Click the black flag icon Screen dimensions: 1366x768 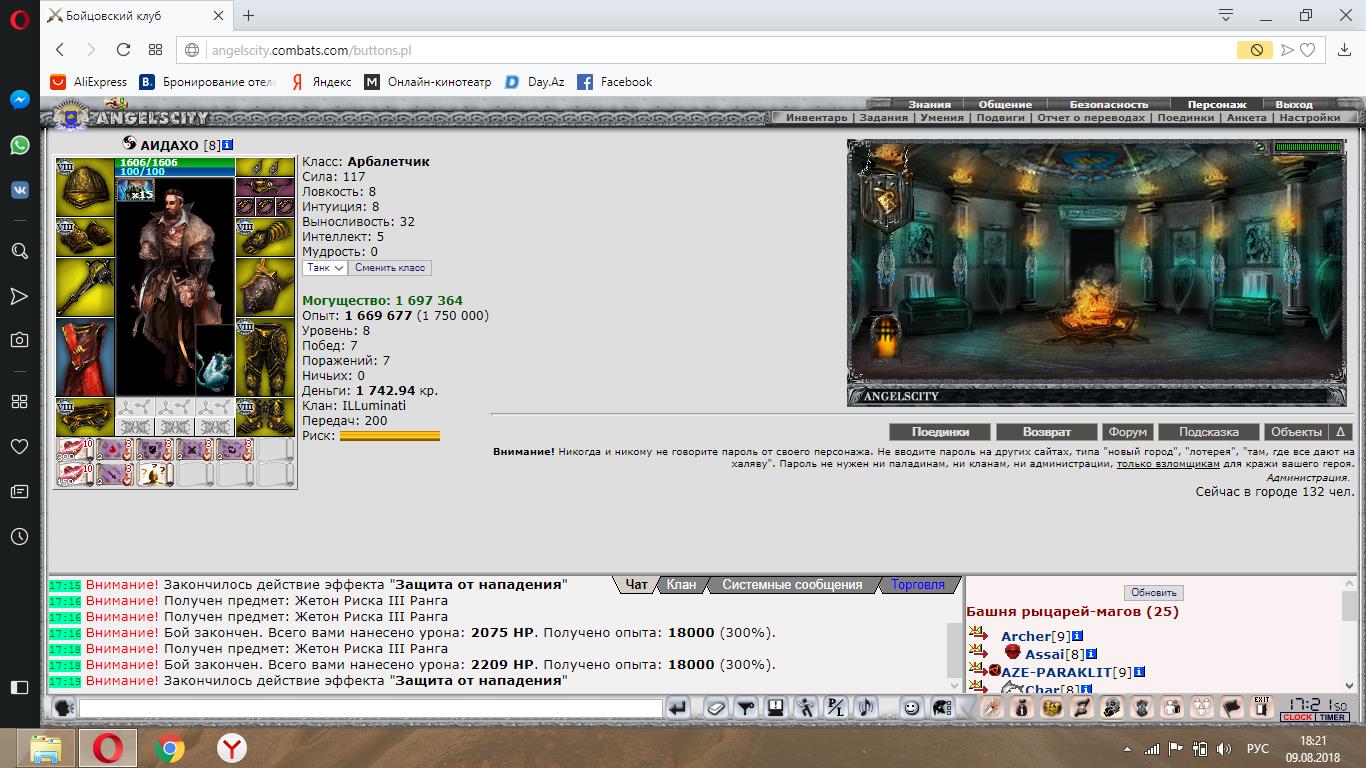click(x=1232, y=708)
